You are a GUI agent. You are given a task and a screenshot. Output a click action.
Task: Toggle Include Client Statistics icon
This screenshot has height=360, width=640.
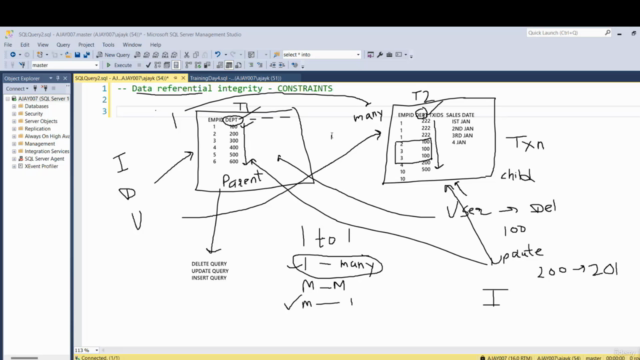tap(207, 65)
